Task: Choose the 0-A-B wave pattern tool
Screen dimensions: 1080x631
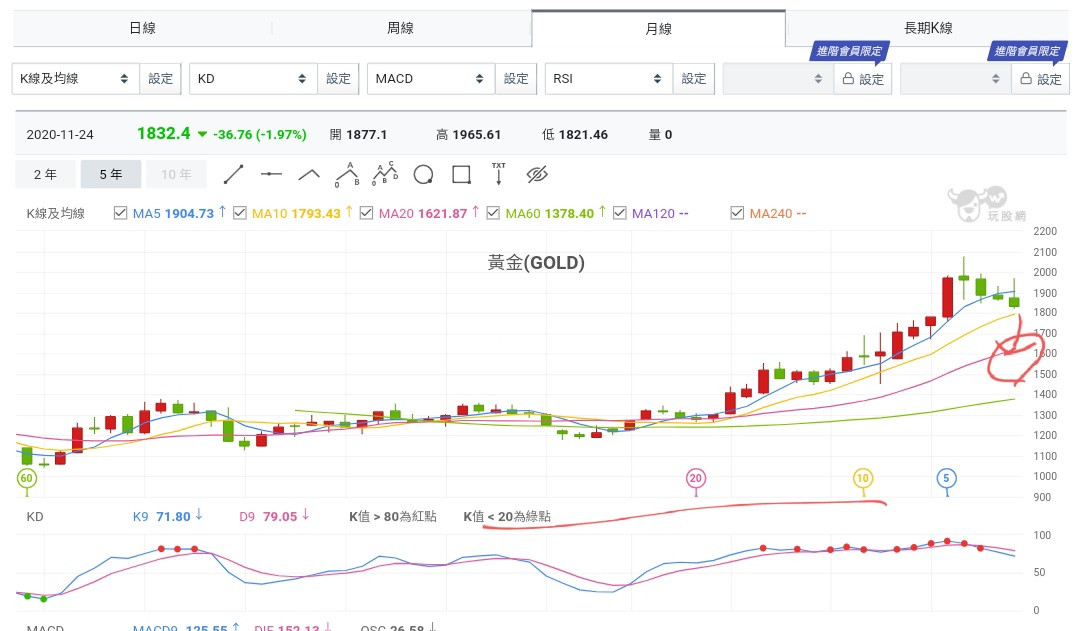Action: pos(347,174)
